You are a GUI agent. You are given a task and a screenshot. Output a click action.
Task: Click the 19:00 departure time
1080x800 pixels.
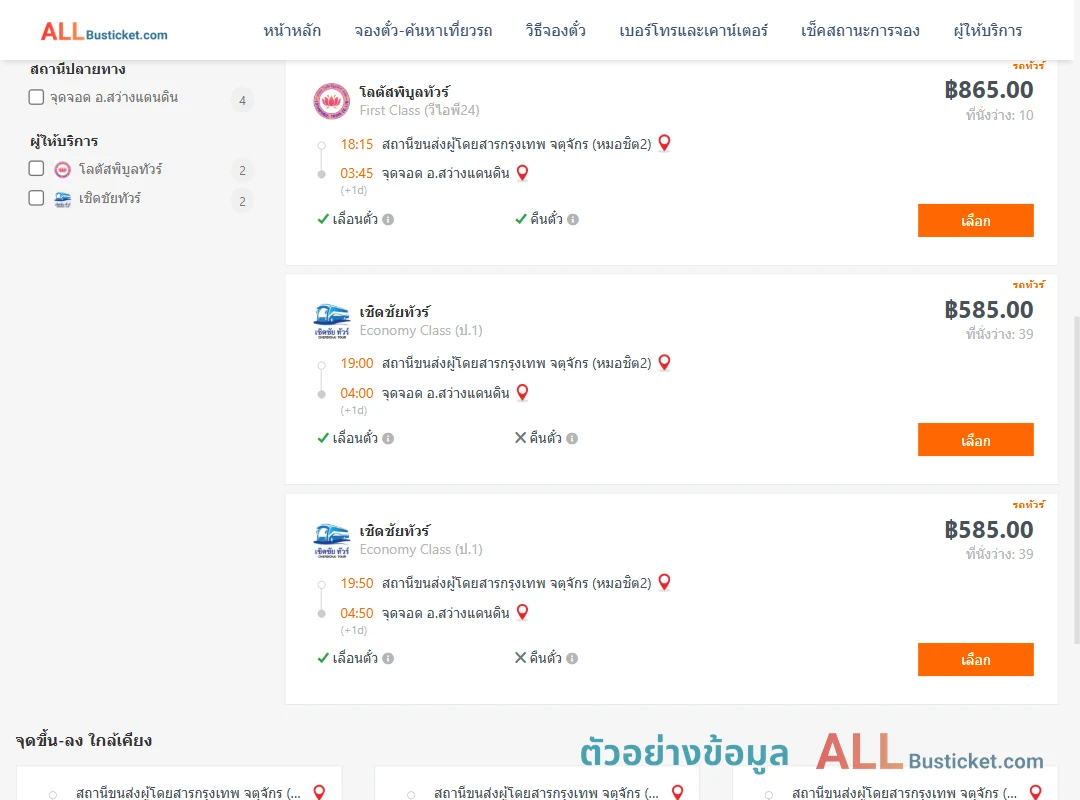click(x=356, y=363)
